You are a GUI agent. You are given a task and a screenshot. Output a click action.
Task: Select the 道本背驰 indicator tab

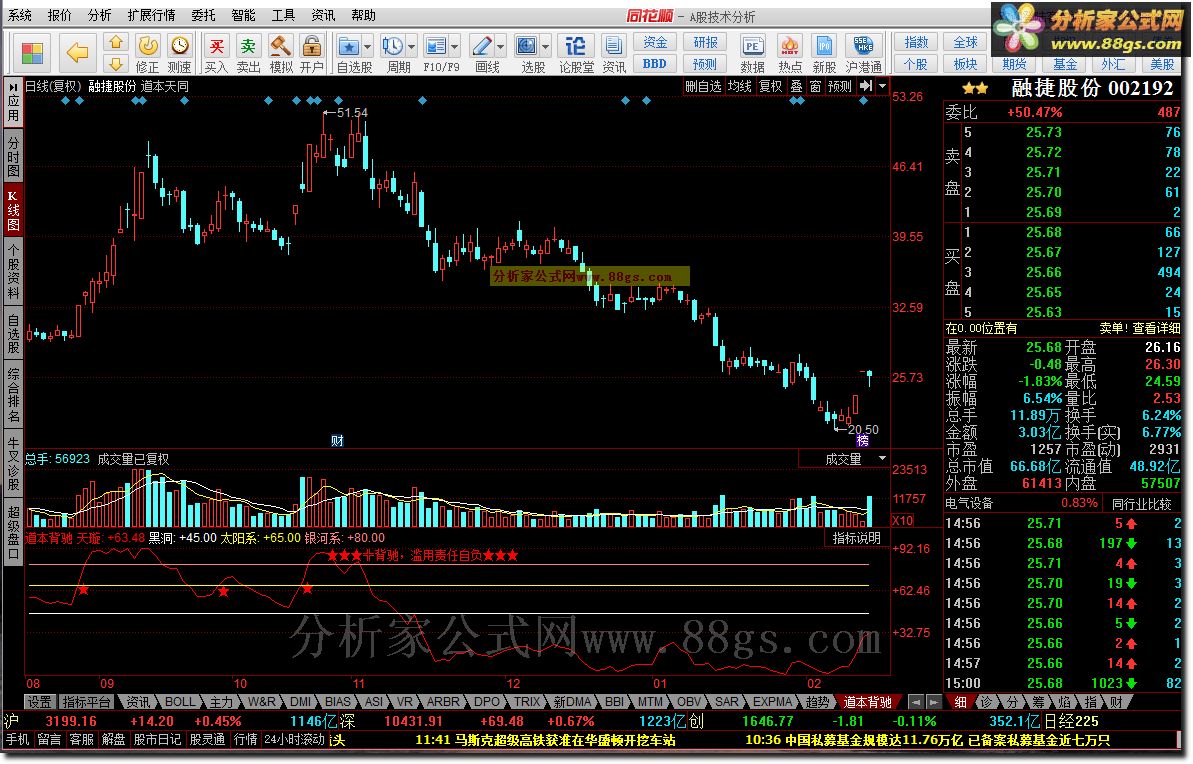(x=867, y=702)
